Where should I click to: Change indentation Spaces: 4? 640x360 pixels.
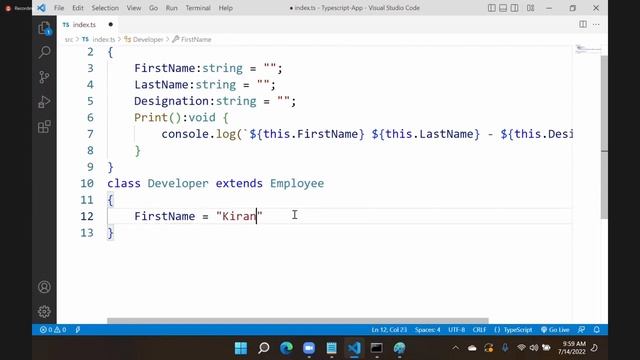[x=427, y=330]
